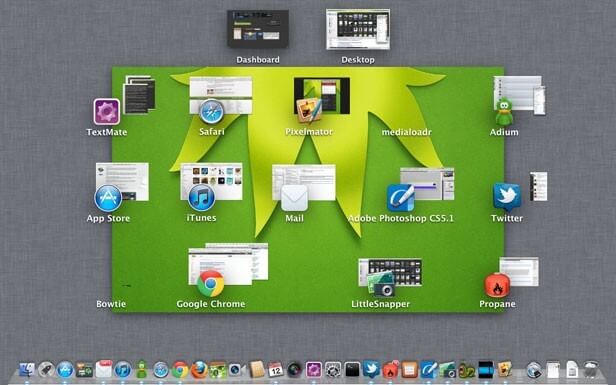Choose the LittleSnapper window thumbnail
This screenshot has height=385, width=616.
point(390,272)
